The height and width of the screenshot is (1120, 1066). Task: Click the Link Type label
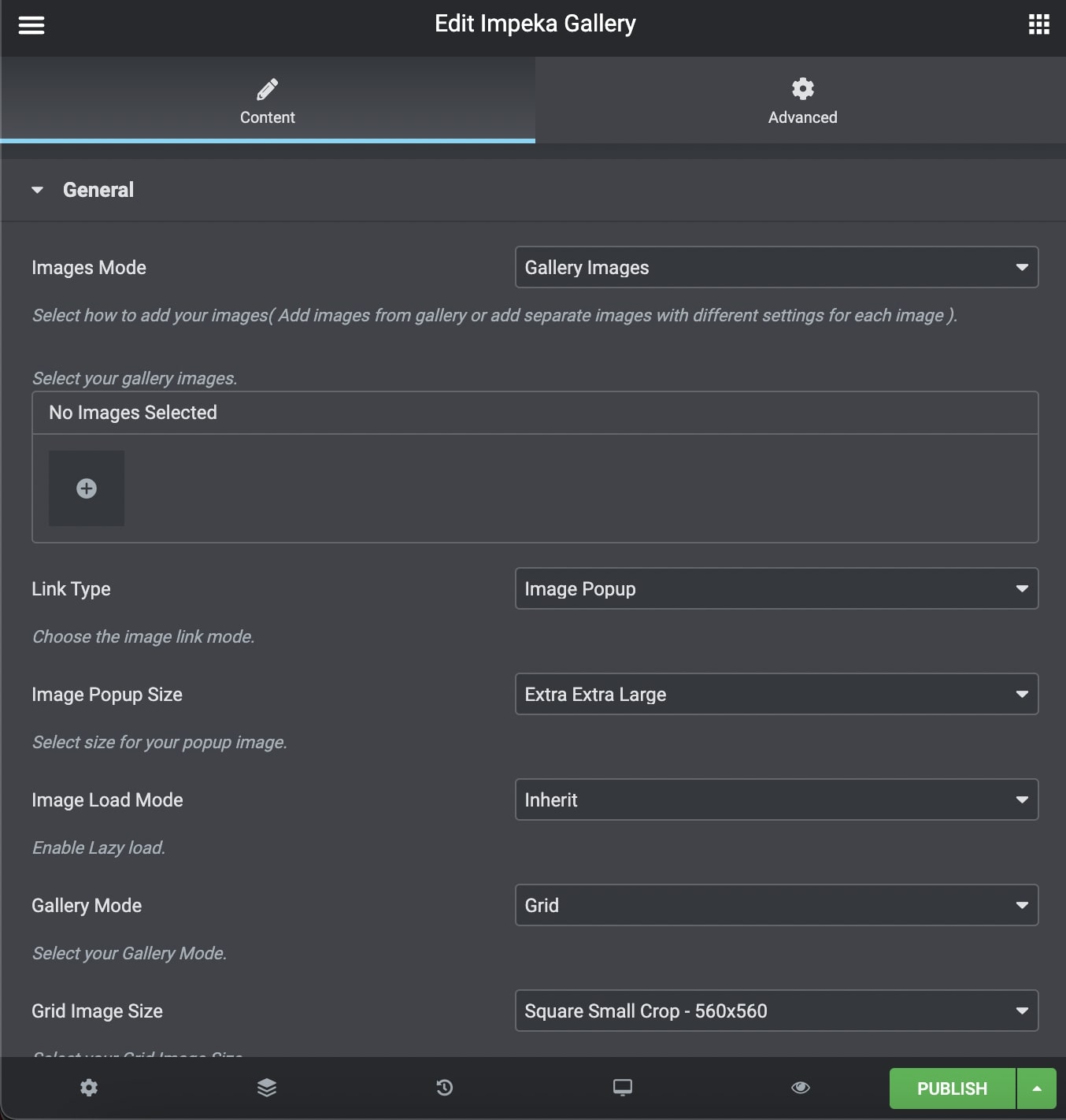point(71,589)
